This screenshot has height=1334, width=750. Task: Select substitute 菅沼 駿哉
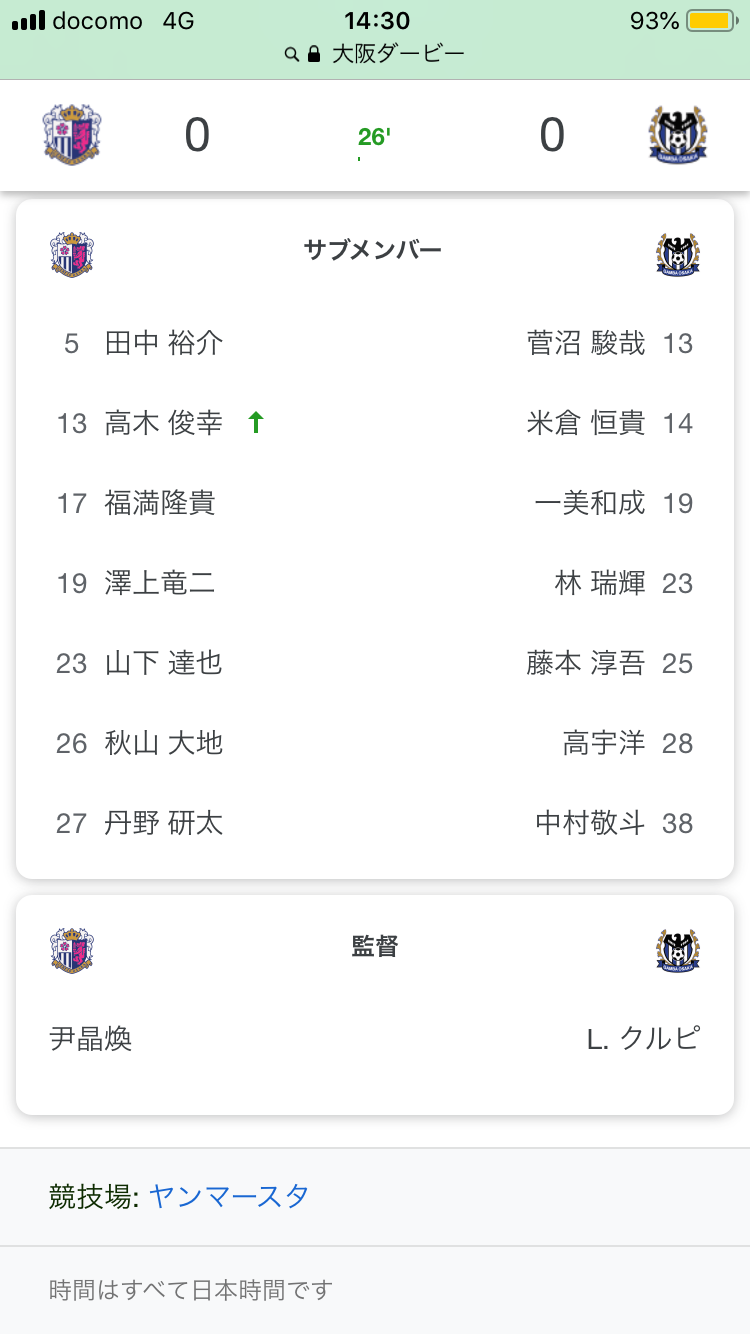click(x=586, y=344)
